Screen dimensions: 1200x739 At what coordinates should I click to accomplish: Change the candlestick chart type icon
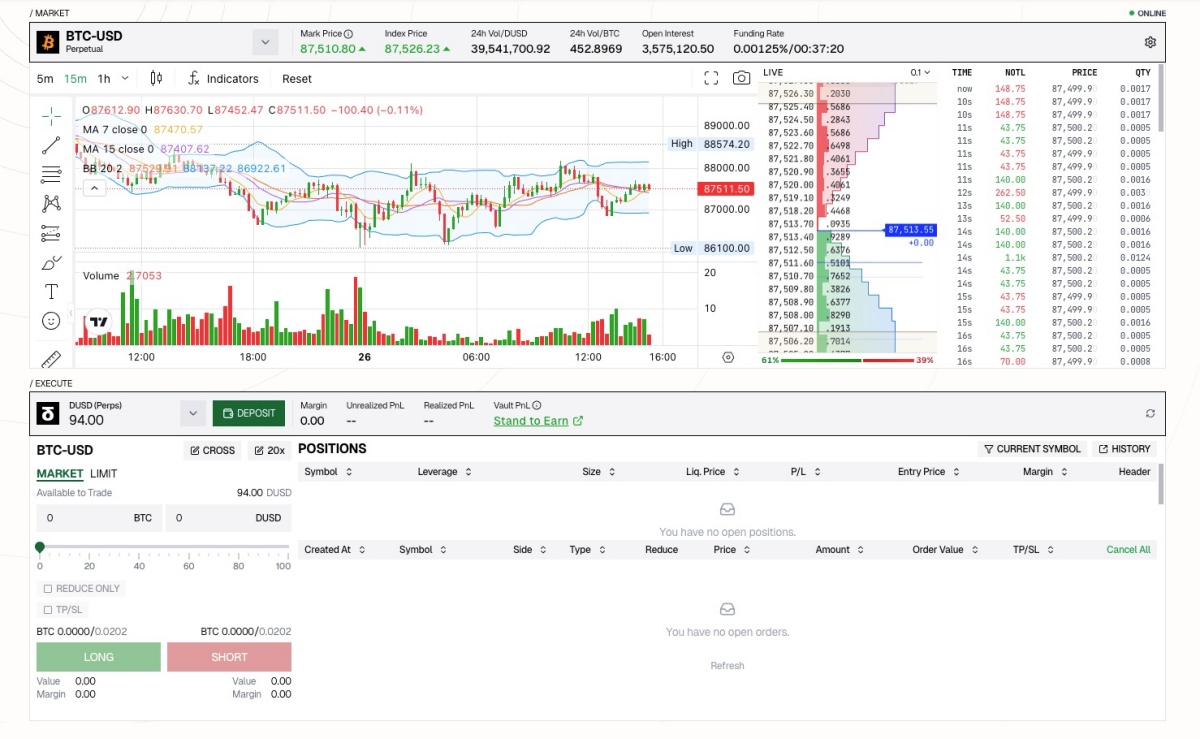tap(156, 78)
